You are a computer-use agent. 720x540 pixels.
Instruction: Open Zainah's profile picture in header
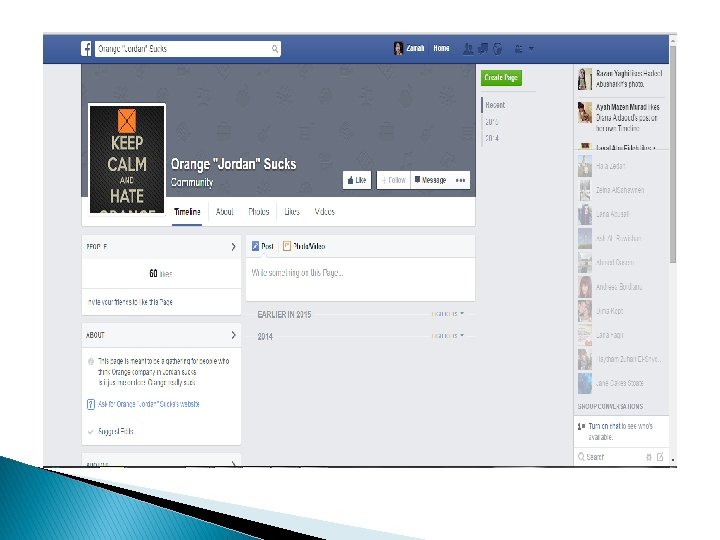click(x=398, y=48)
